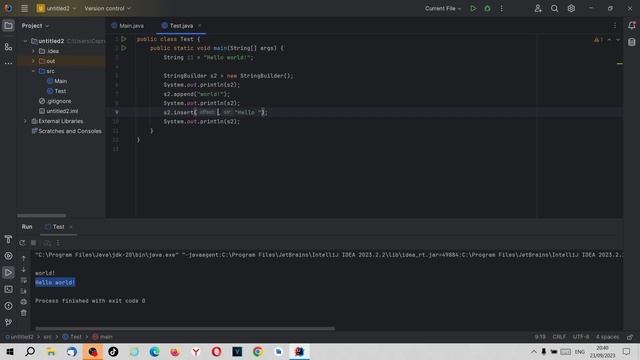This screenshot has height=360, width=640.
Task: Click Run console horizontal scrollbar
Action: (x=185, y=329)
